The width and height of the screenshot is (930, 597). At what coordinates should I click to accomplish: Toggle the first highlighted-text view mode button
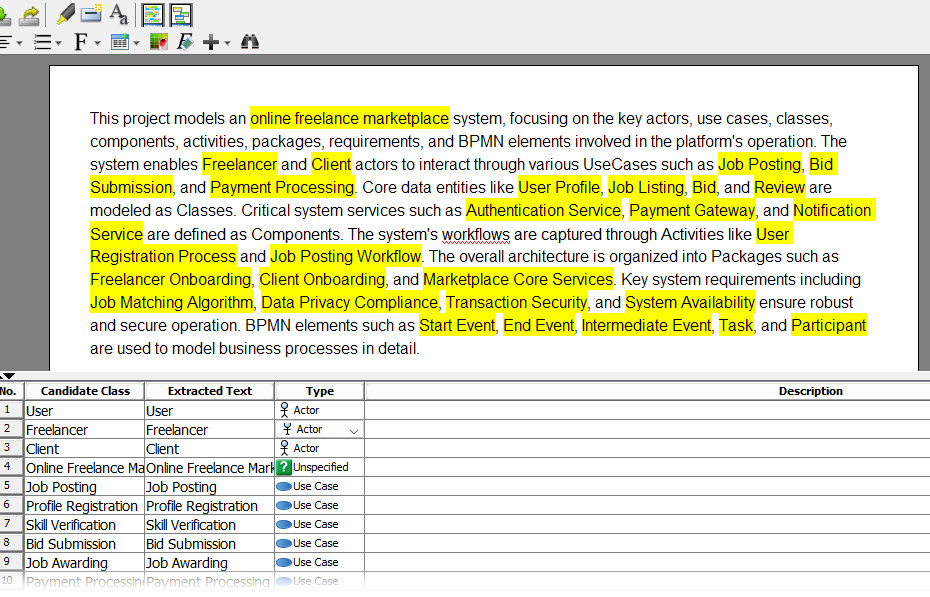[x=153, y=14]
